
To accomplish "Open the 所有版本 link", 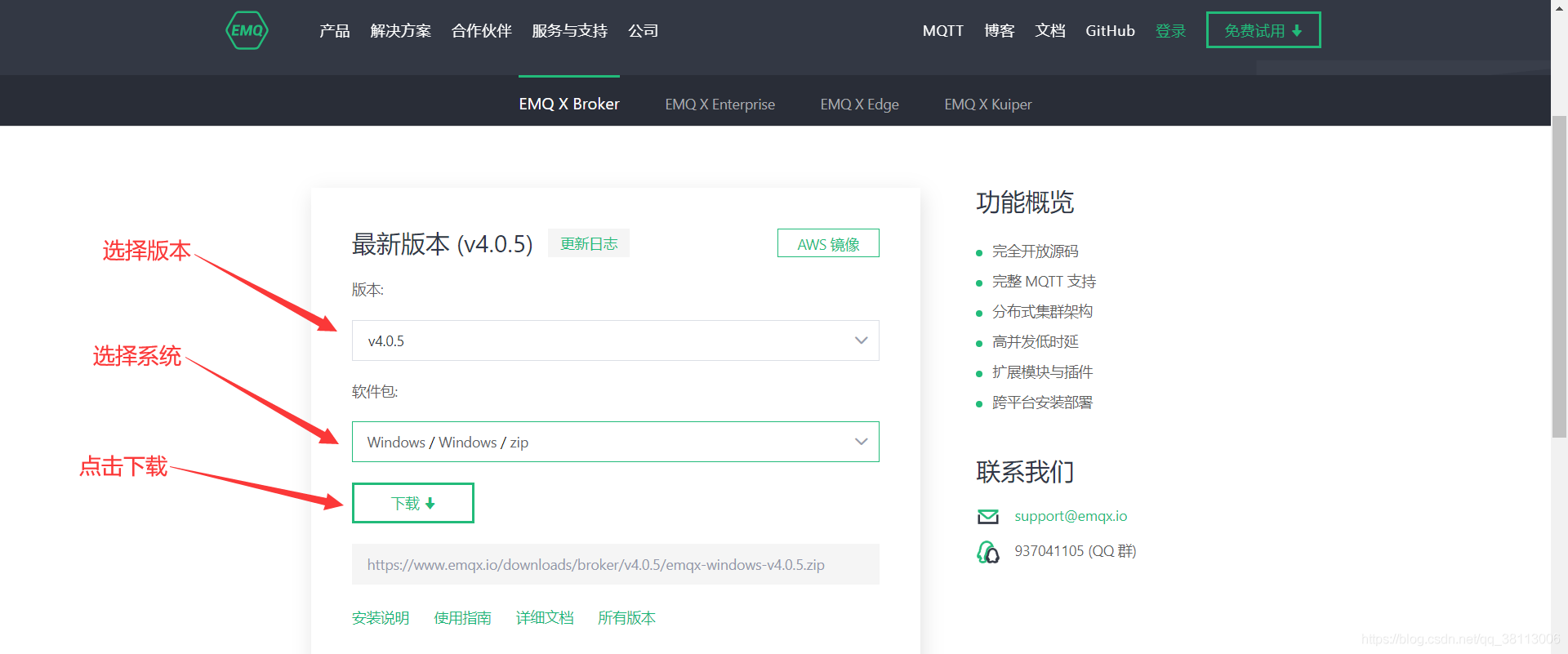I will [x=627, y=618].
